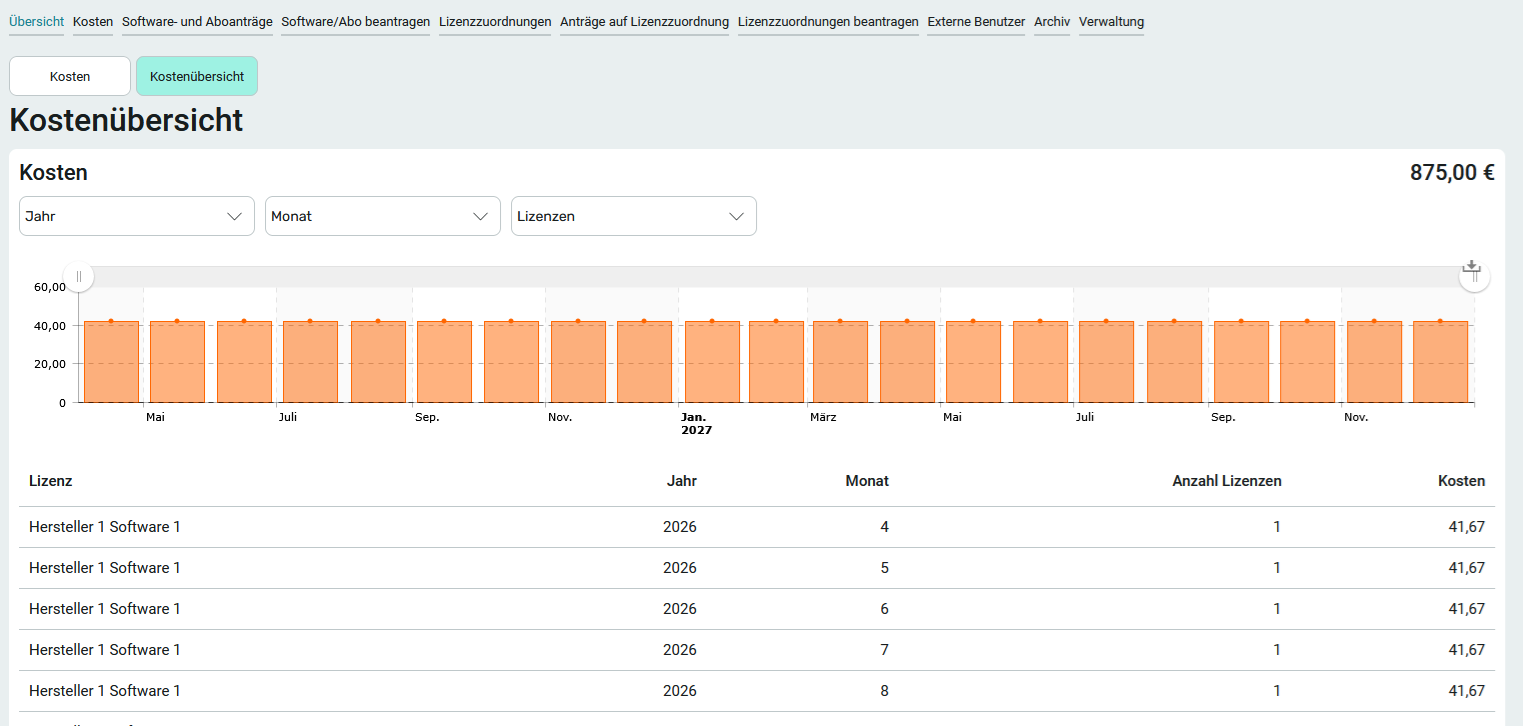Click the Jan. 2027 bar in the chart
This screenshot has width=1523, height=726.
(712, 362)
